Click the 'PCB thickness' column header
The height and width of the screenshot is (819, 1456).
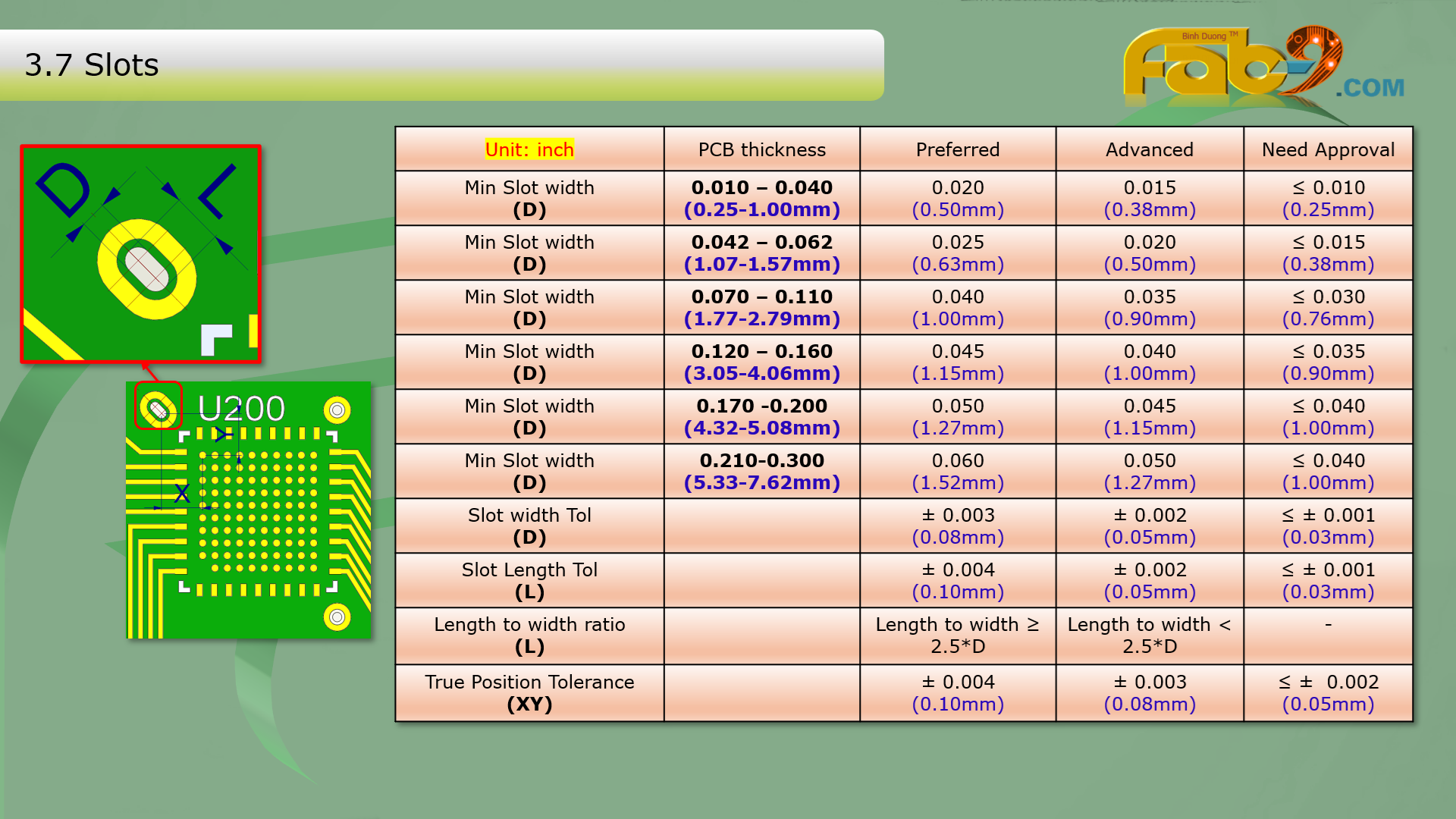(761, 149)
